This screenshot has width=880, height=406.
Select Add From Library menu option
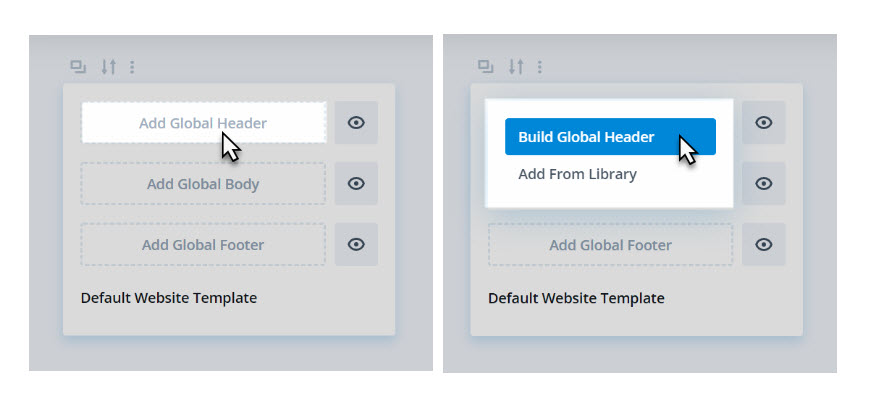[x=578, y=174]
